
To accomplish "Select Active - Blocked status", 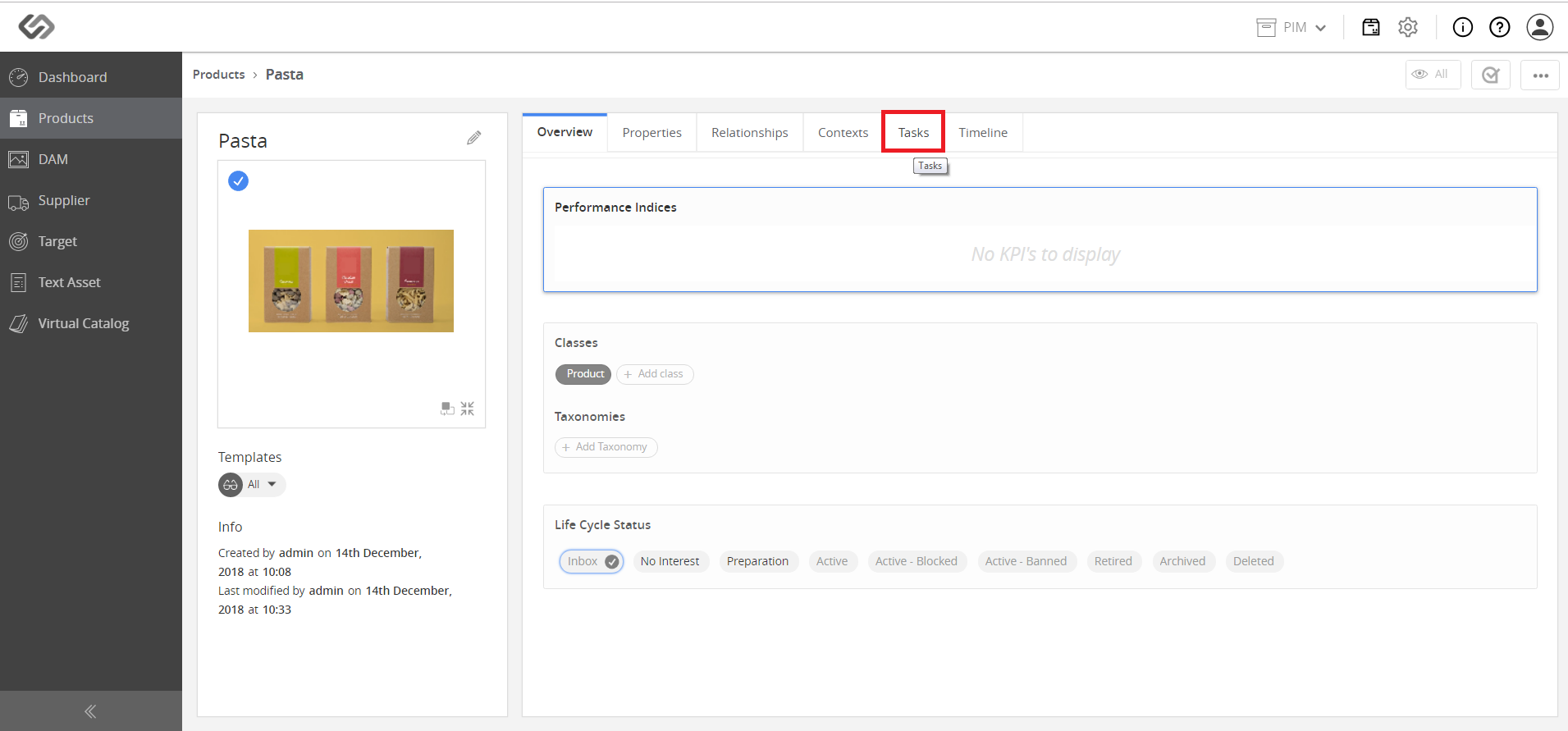I will [917, 561].
